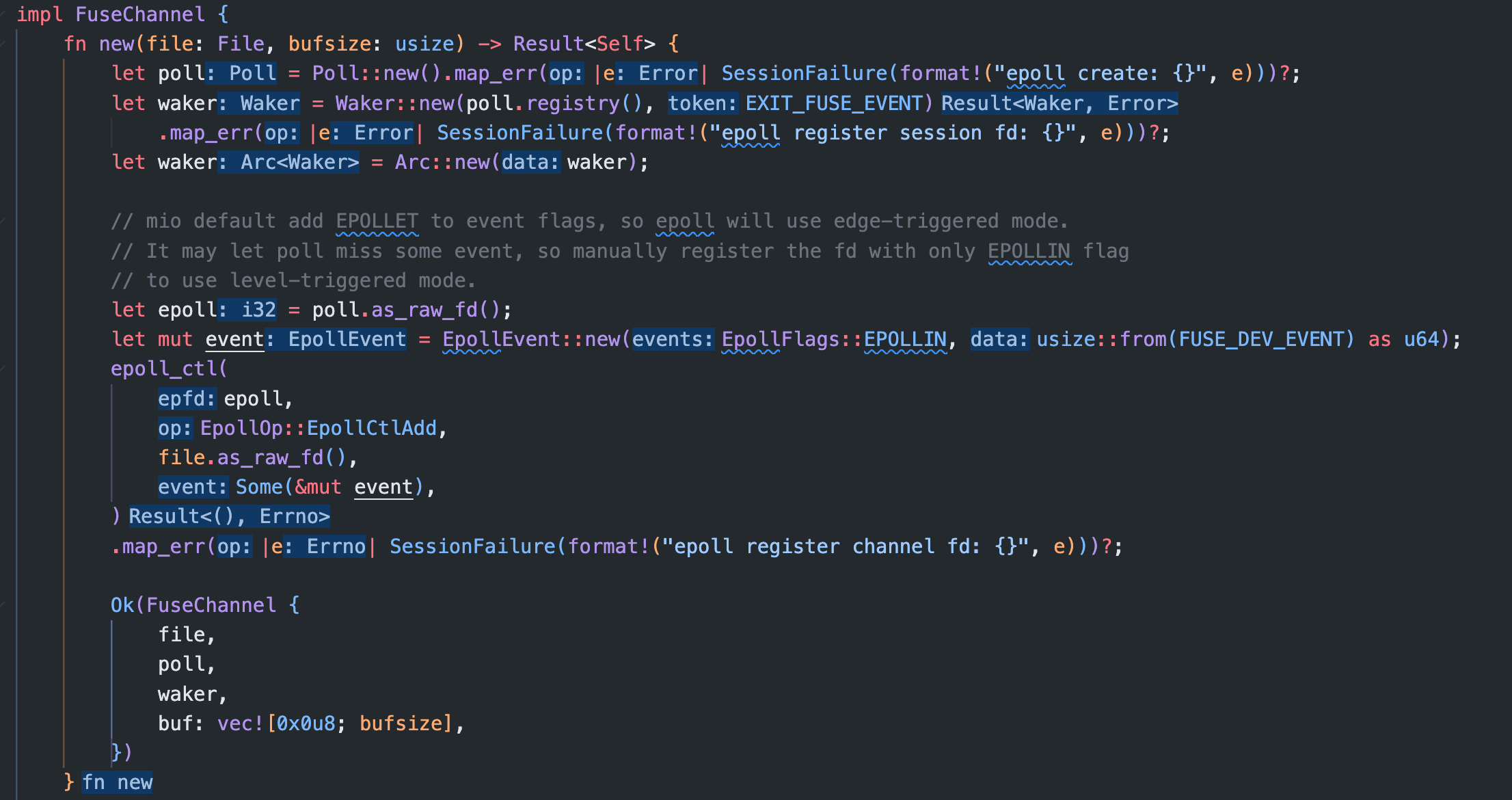Select the EpollCtlAdd enum variant
1512x800 pixels.
click(x=371, y=428)
